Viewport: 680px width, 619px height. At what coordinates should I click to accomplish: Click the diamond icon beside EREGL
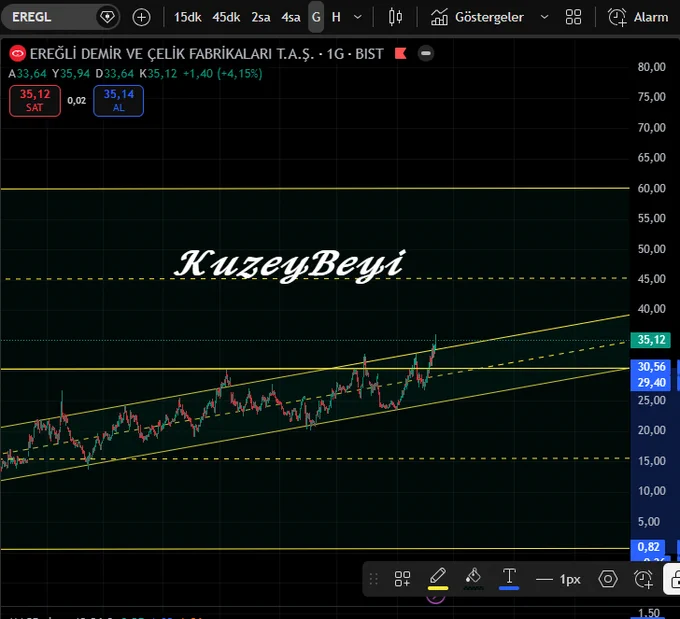point(107,17)
